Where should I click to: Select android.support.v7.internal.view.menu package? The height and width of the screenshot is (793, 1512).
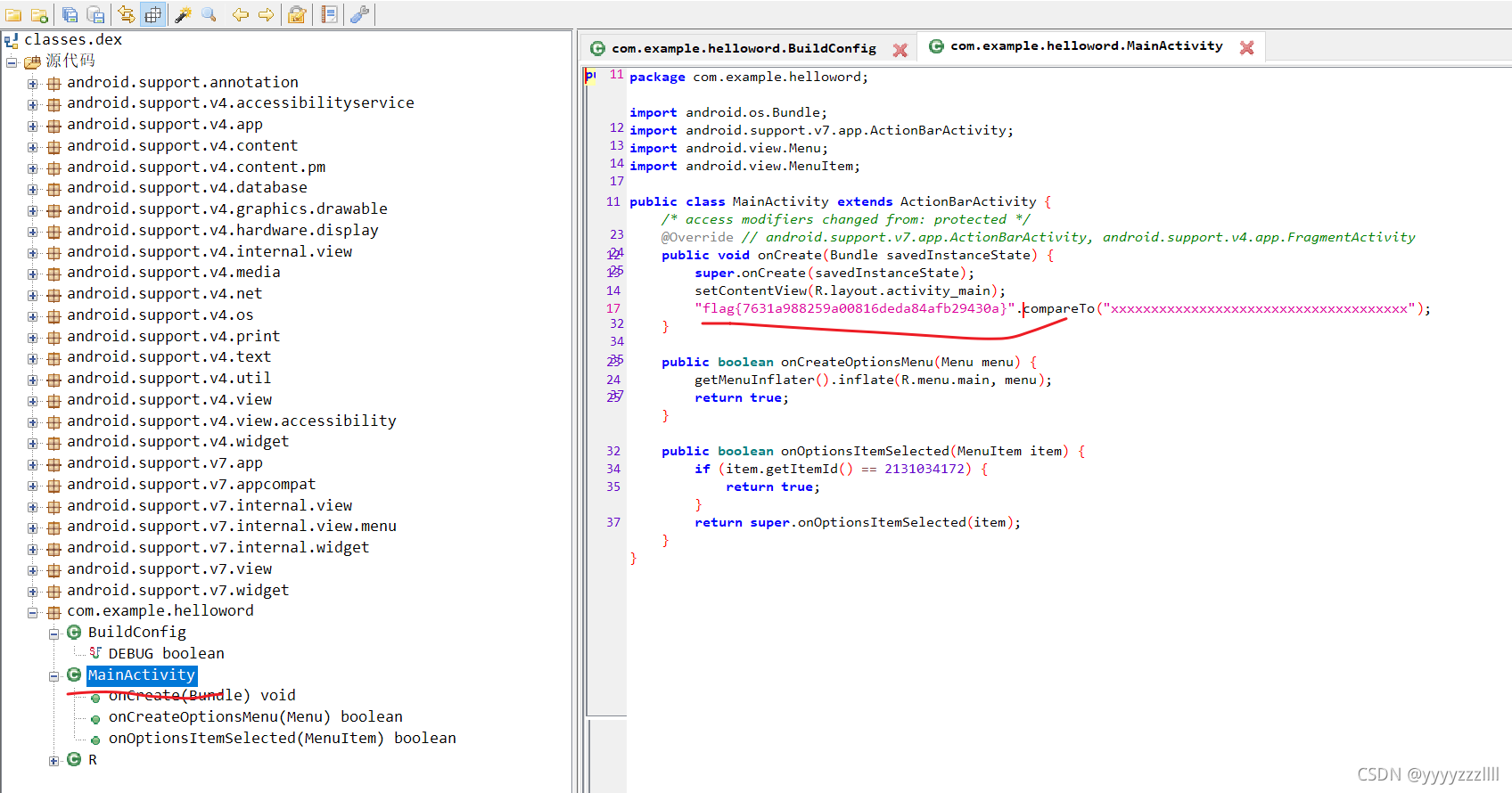tap(232, 526)
